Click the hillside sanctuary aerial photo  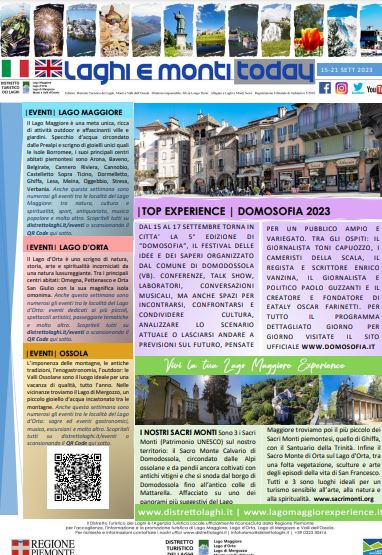(280, 400)
